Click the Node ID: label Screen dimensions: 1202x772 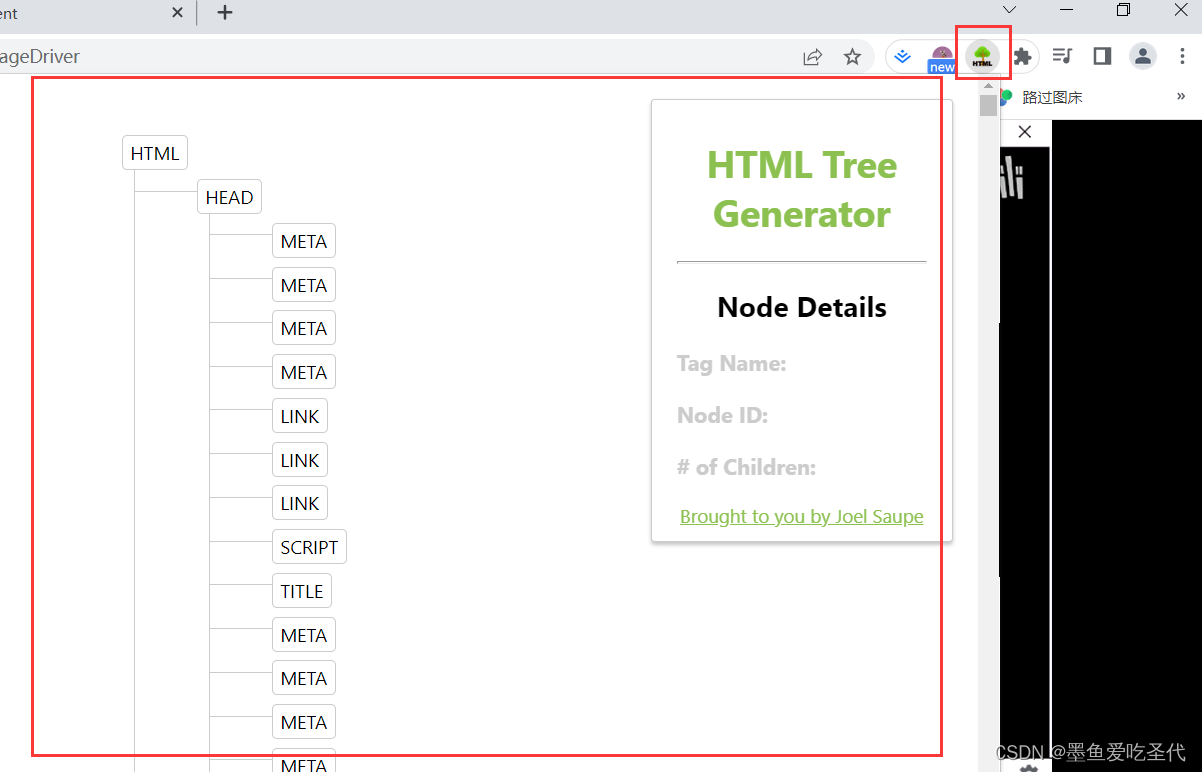click(x=722, y=415)
